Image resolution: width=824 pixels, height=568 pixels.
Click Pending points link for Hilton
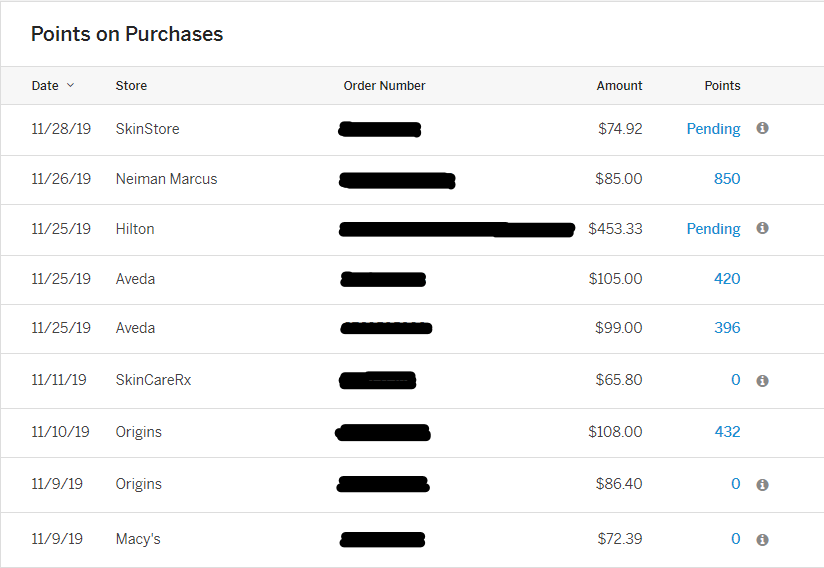coord(713,229)
